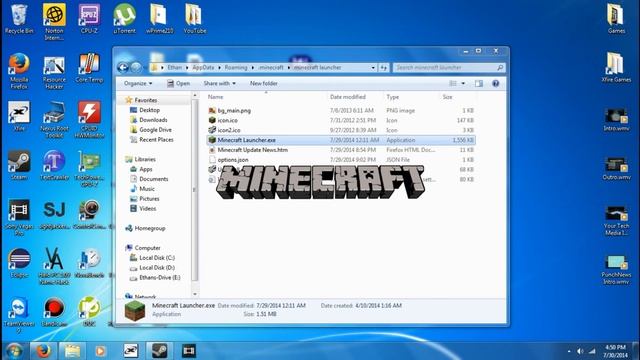
Task: Open Recent Places in navigation pane
Action: [151, 140]
